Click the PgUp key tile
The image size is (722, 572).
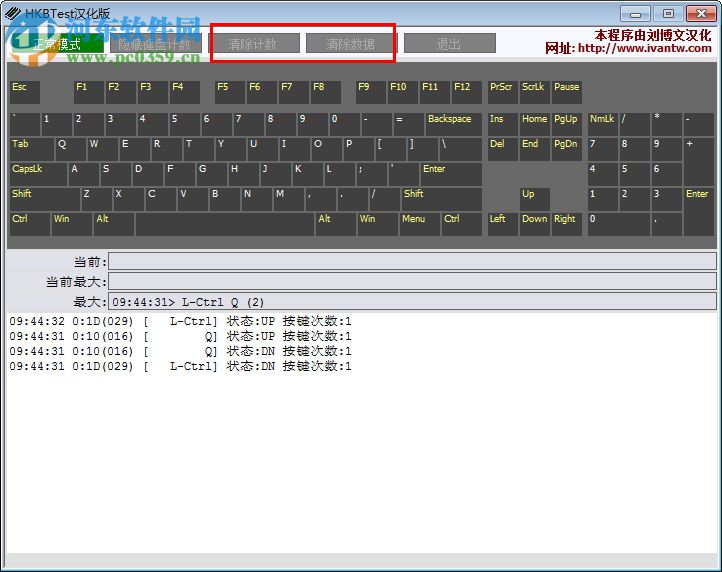[x=567, y=124]
